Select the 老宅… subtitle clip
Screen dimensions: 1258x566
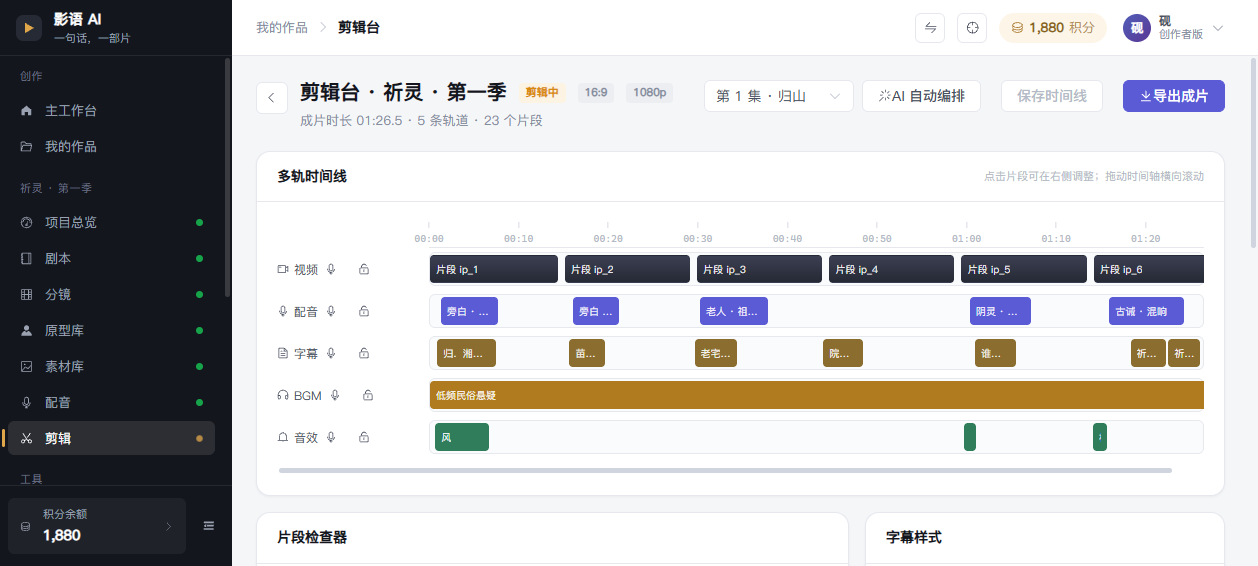pyautogui.click(x=716, y=353)
